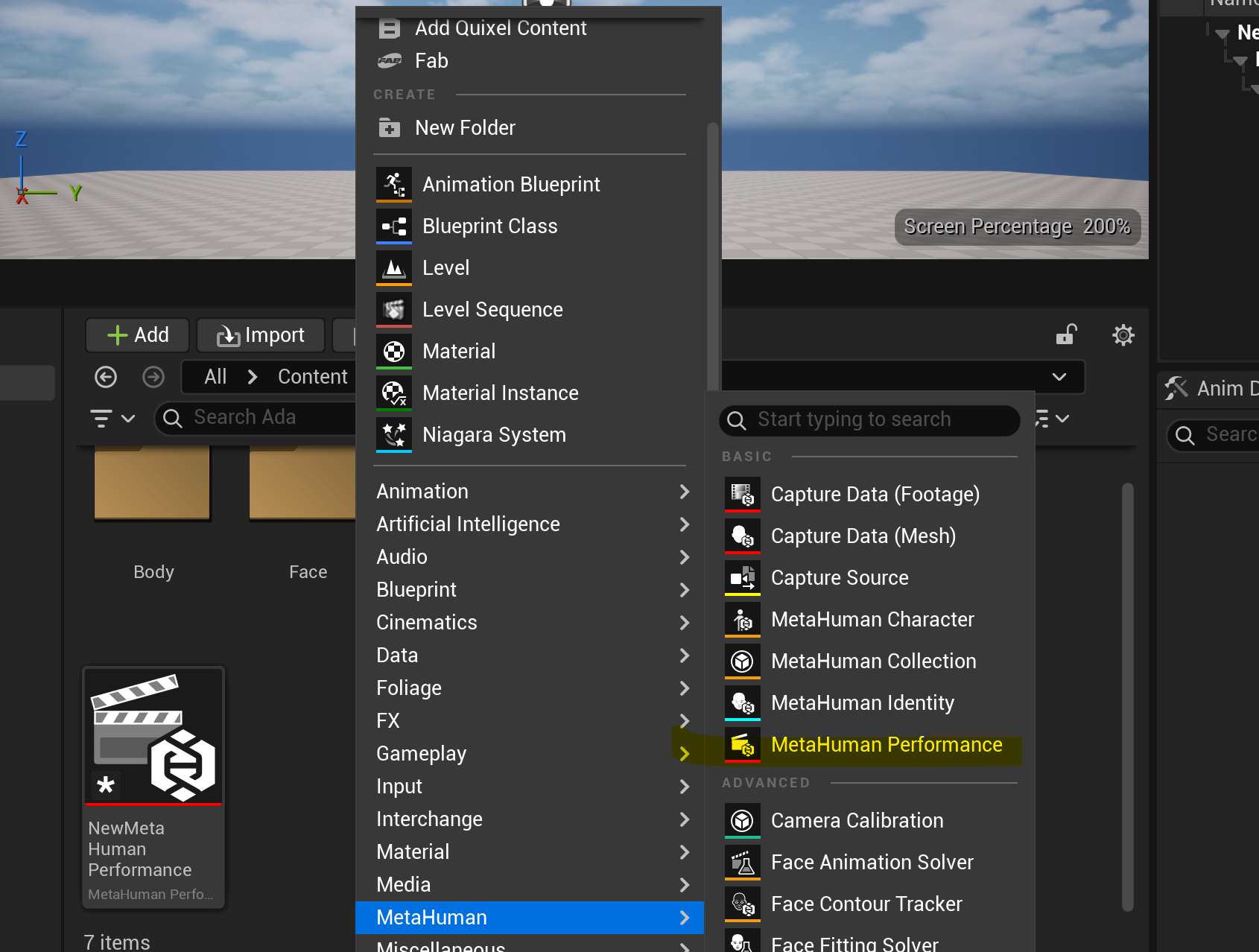The width and height of the screenshot is (1259, 952).
Task: Choose MetaHuman Identity menu entry
Action: (x=869, y=702)
